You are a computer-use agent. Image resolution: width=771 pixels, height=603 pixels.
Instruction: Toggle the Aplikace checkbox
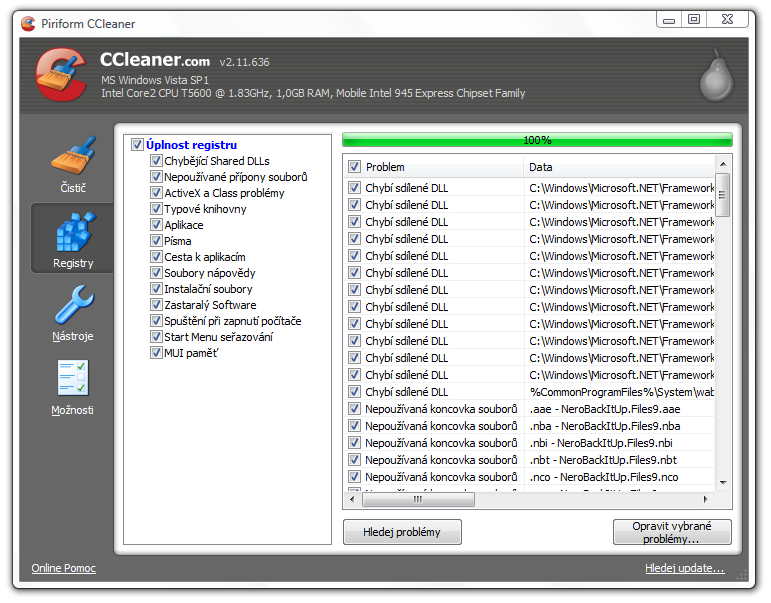[156, 225]
